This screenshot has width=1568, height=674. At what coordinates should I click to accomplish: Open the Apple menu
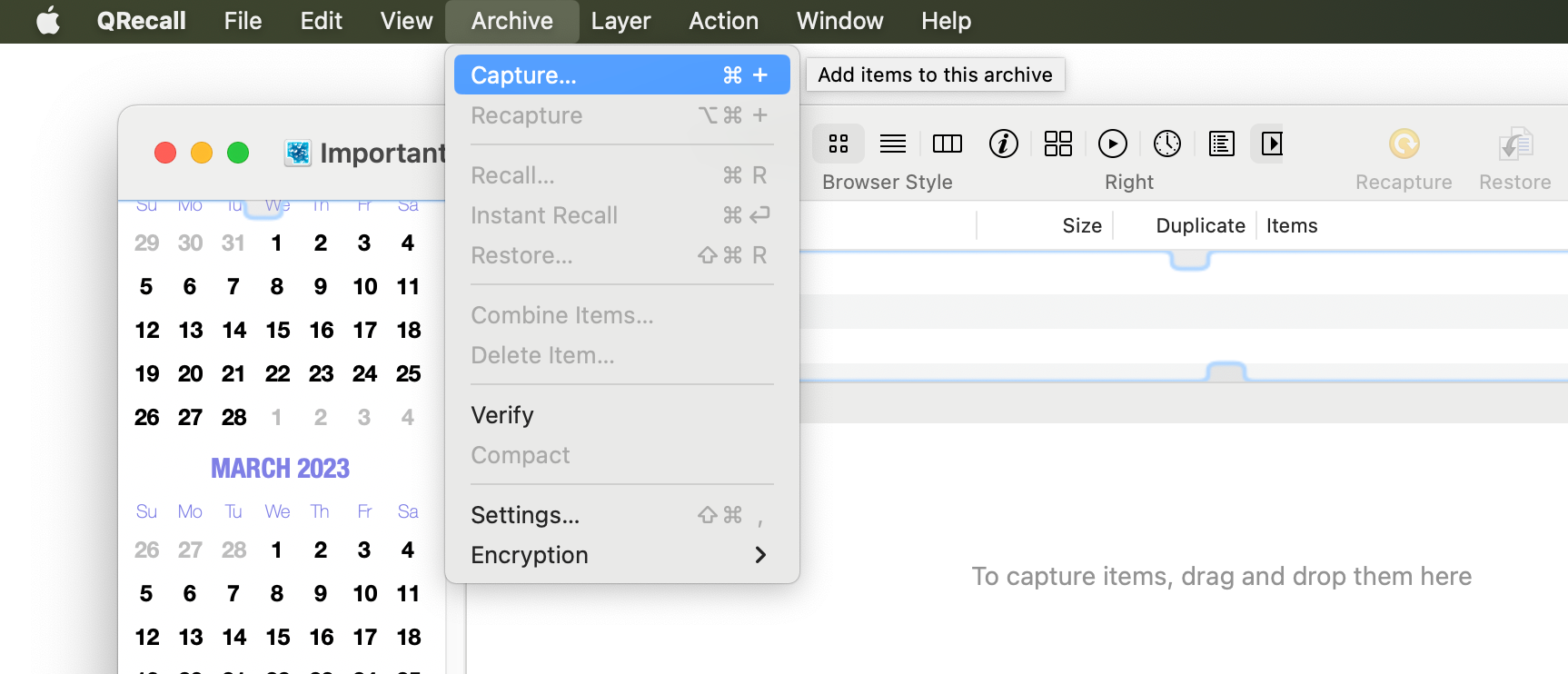tap(48, 21)
